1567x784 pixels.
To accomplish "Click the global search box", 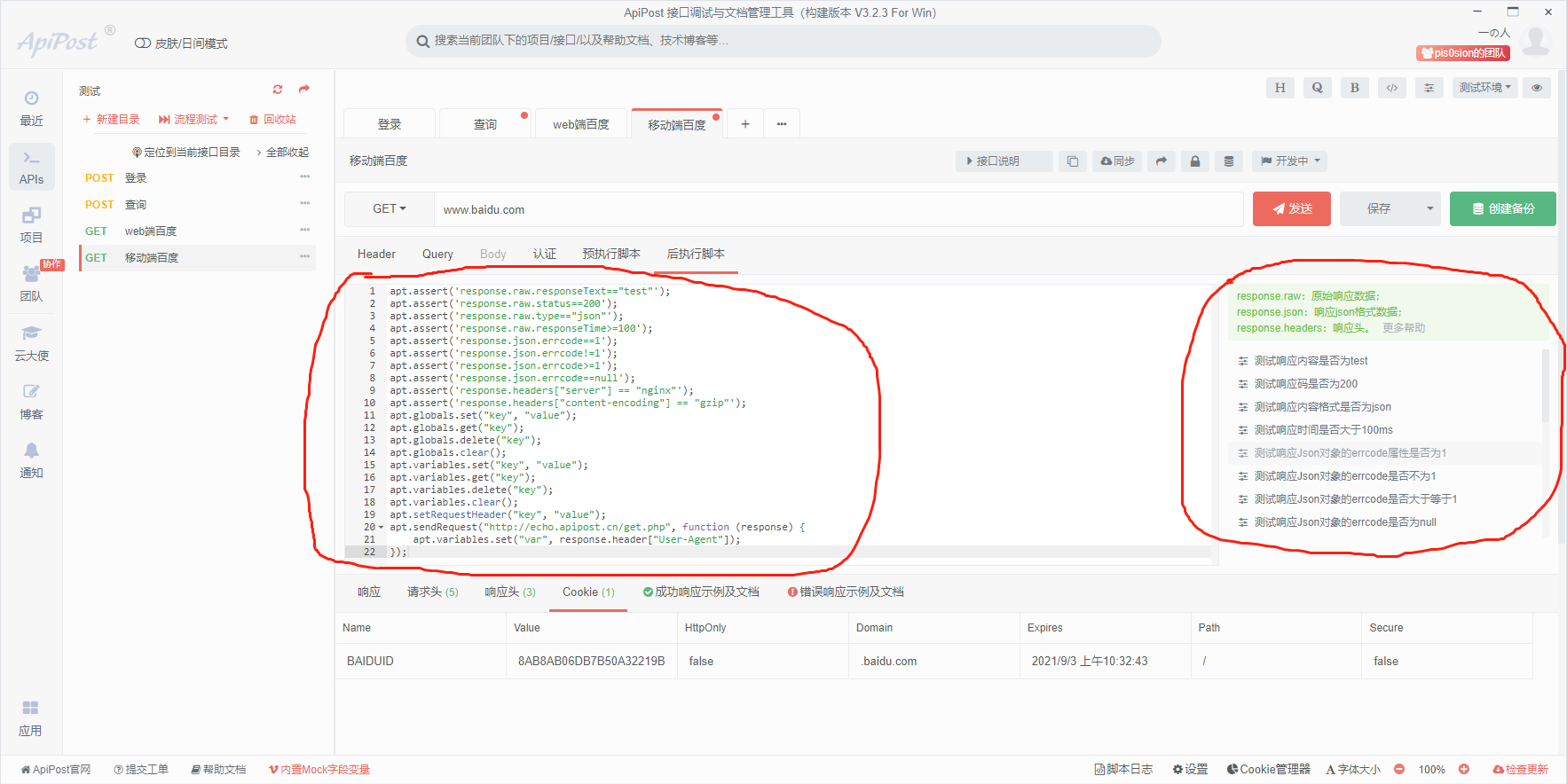I will 783,41.
